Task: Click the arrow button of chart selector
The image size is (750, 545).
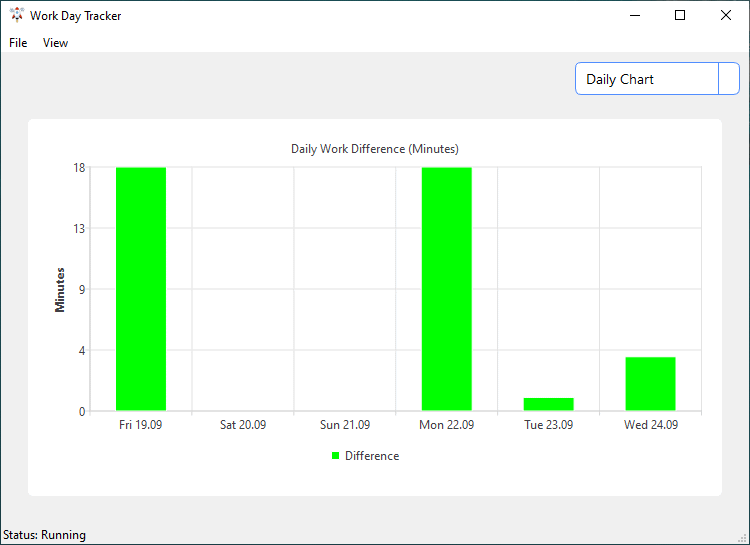Action: 728,79
